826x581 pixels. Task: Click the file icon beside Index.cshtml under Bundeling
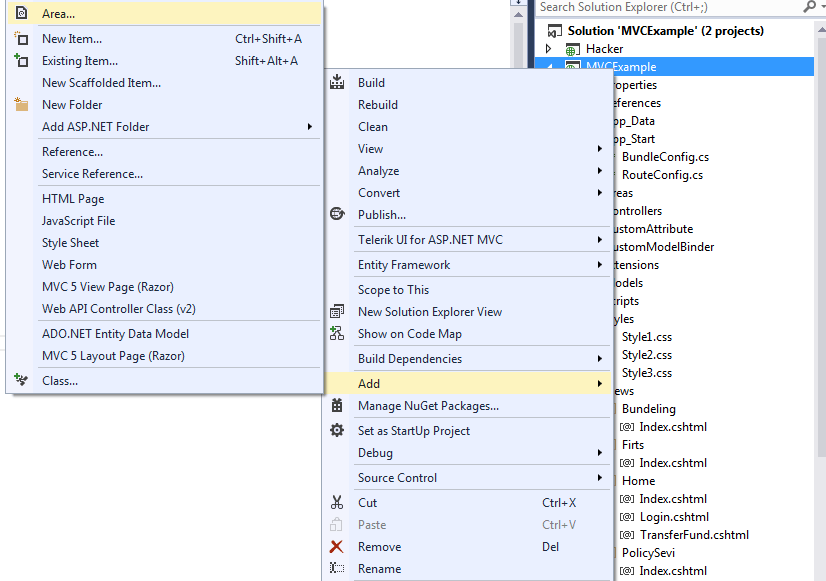click(x=627, y=427)
